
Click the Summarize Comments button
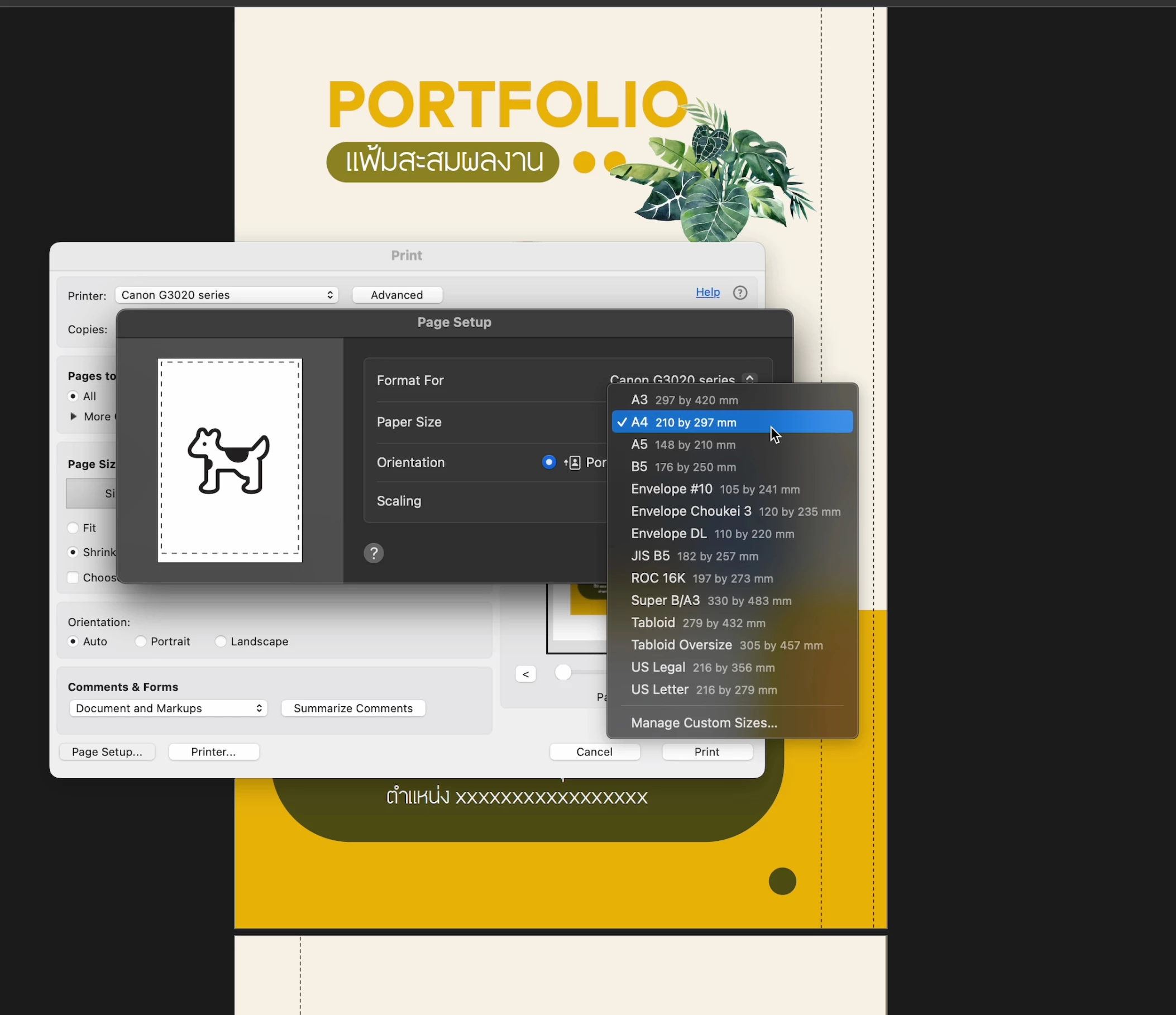tap(353, 708)
